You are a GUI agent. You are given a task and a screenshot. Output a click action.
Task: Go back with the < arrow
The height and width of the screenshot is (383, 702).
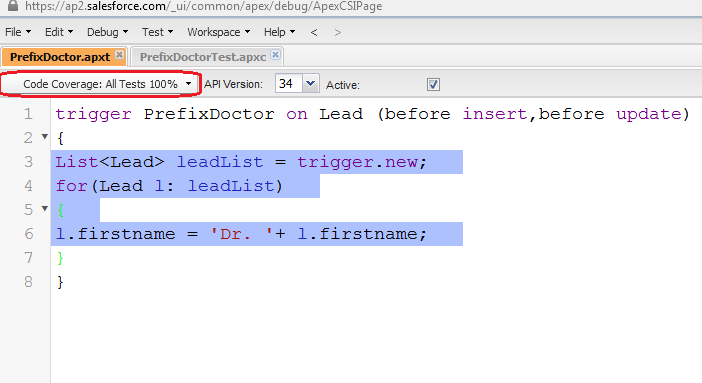314,32
